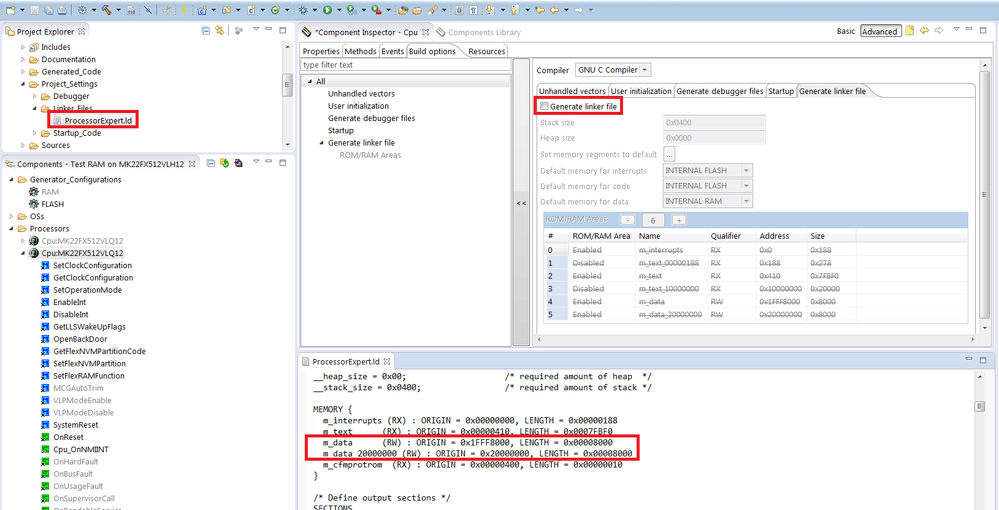Close the Component Inspector - Cpu tab
The height and width of the screenshot is (510, 999).
[x=425, y=32]
